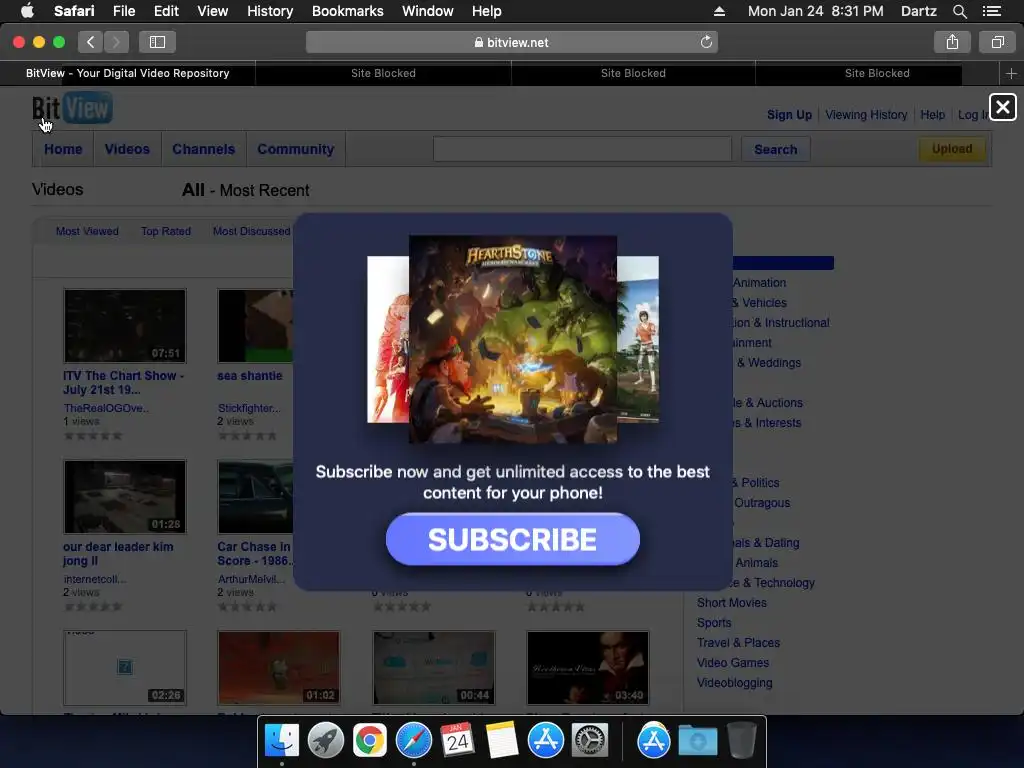The image size is (1024, 768).
Task: Open the Videoblogging category
Action: tap(734, 683)
